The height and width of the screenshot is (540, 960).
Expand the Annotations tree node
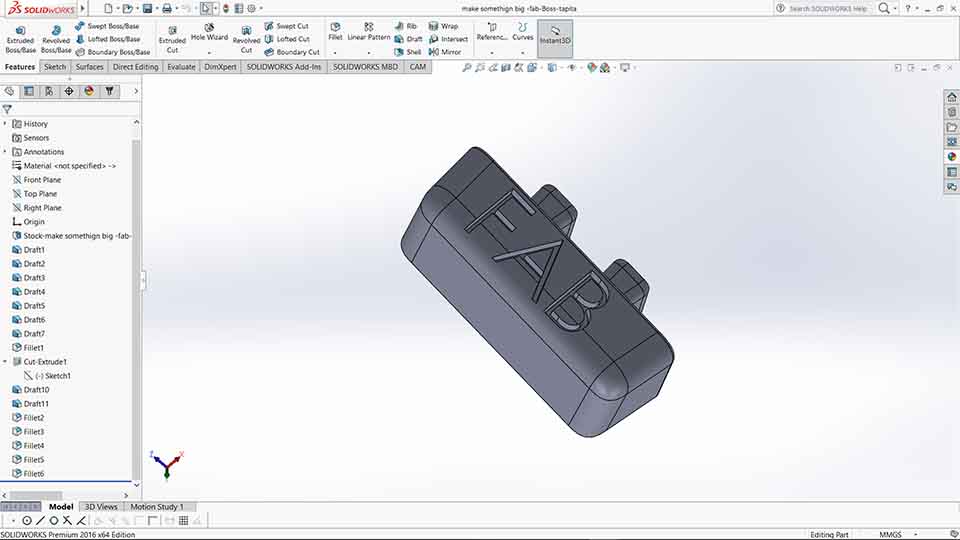[5, 152]
